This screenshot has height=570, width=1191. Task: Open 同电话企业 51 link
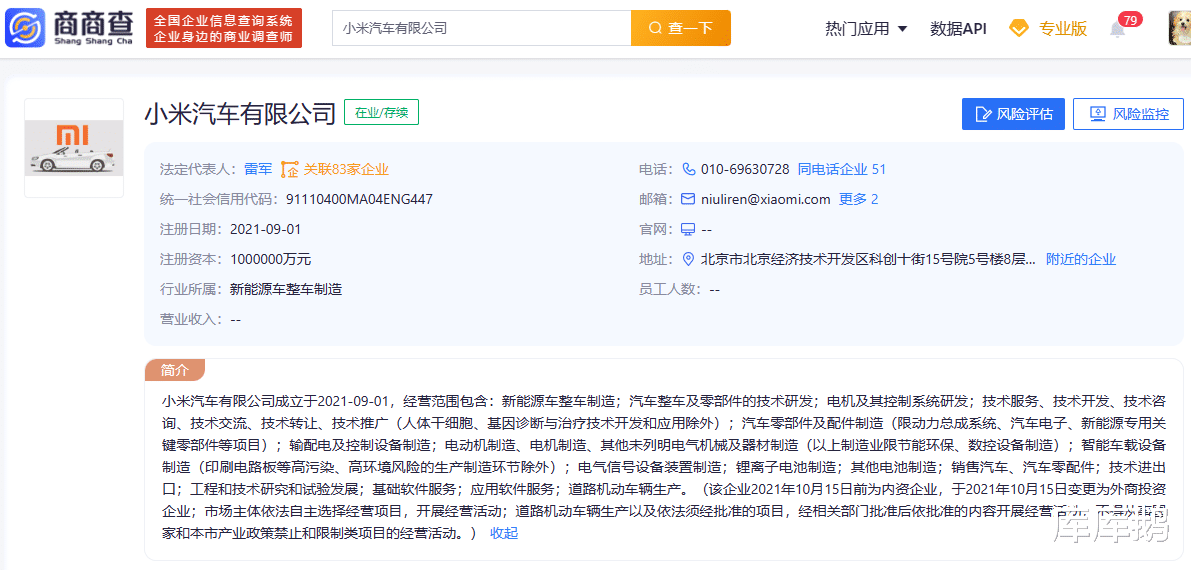[842, 169]
